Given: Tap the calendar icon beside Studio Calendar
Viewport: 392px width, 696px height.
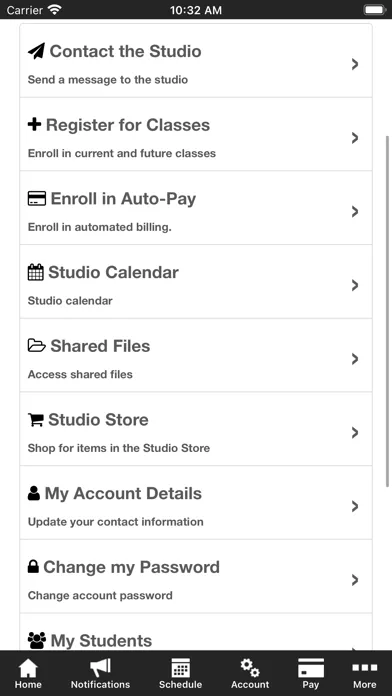Looking at the screenshot, I should point(36,272).
